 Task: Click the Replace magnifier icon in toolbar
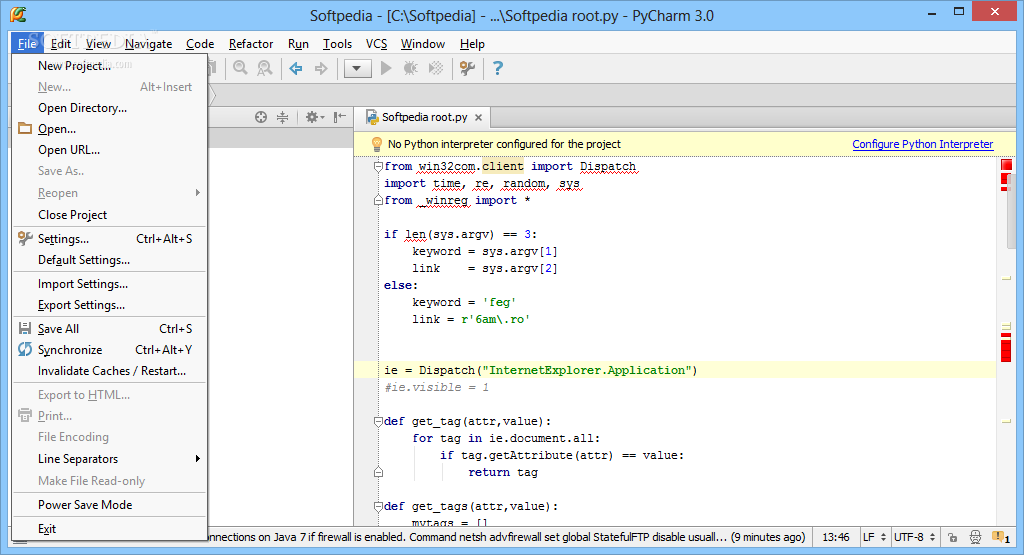pyautogui.click(x=264, y=68)
